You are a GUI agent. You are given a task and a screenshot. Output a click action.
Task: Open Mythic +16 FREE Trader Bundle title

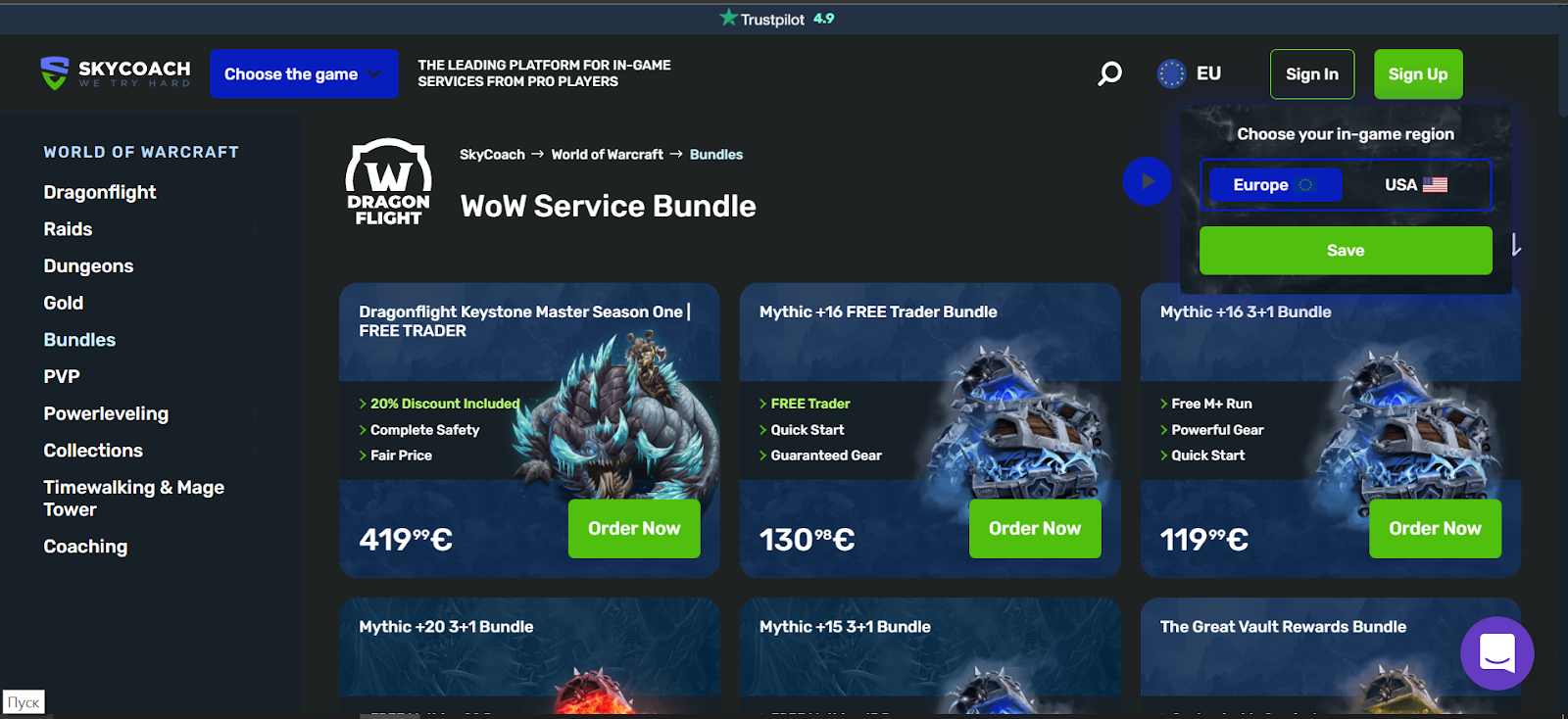[878, 312]
